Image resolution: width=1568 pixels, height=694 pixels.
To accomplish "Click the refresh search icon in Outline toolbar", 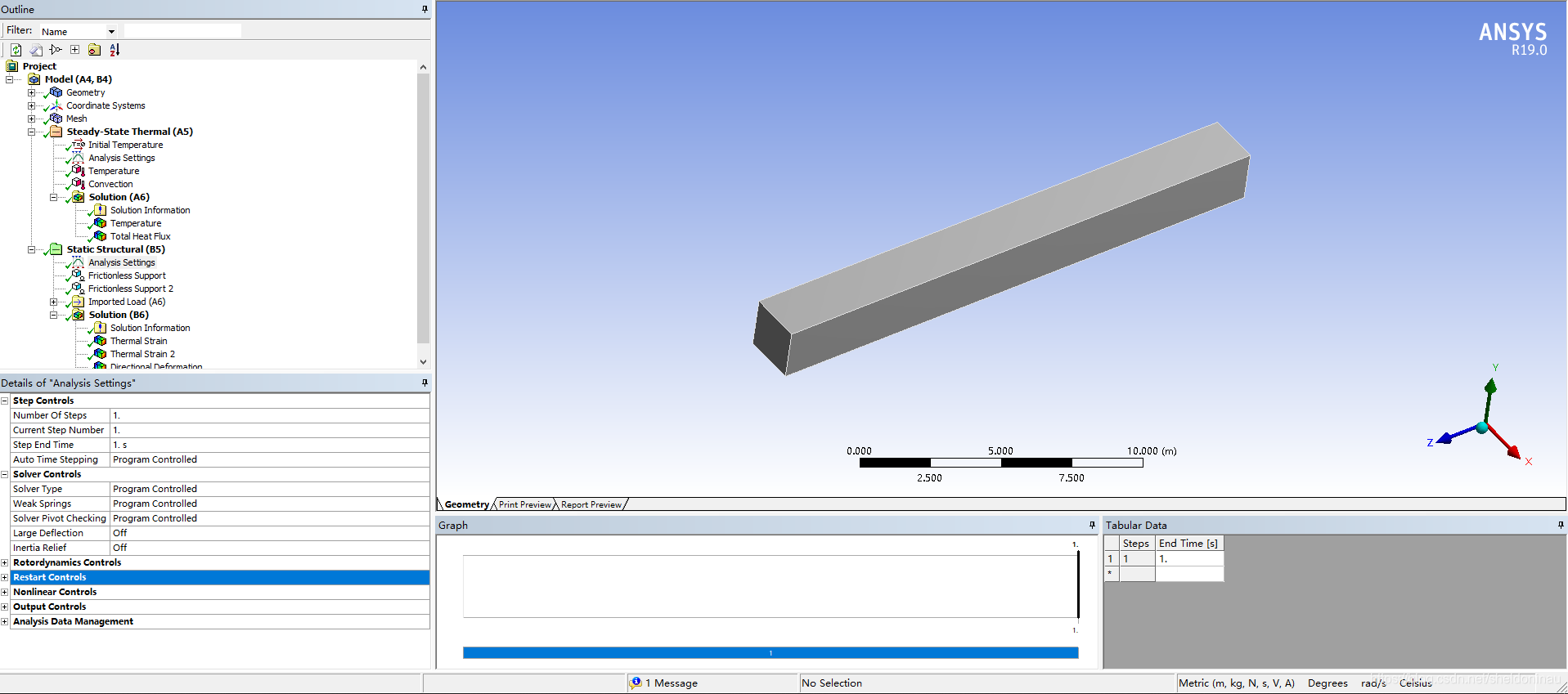I will [x=16, y=50].
